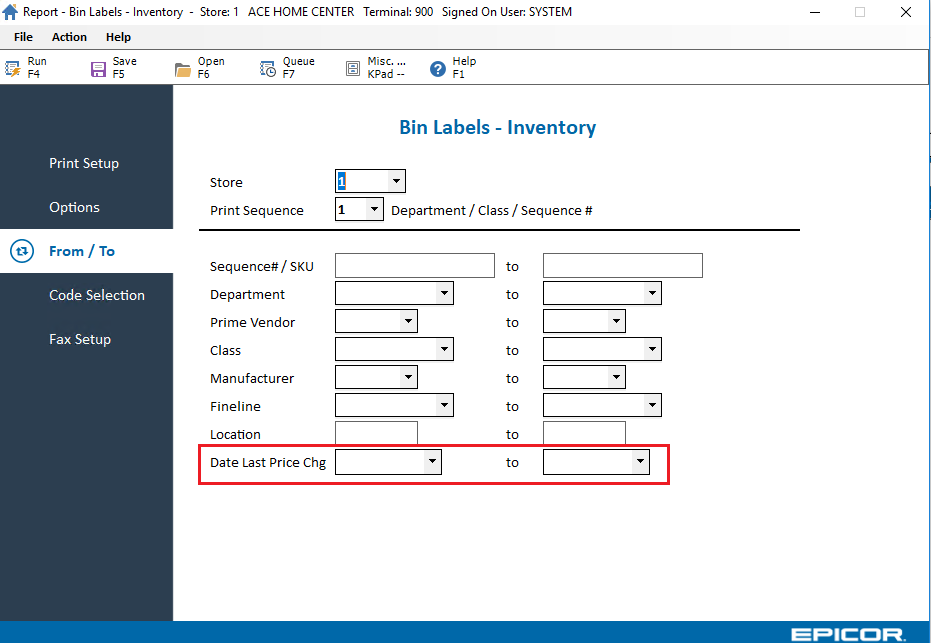931x643 pixels.
Task: Click the Help F1 question mark icon
Action: tap(437, 69)
